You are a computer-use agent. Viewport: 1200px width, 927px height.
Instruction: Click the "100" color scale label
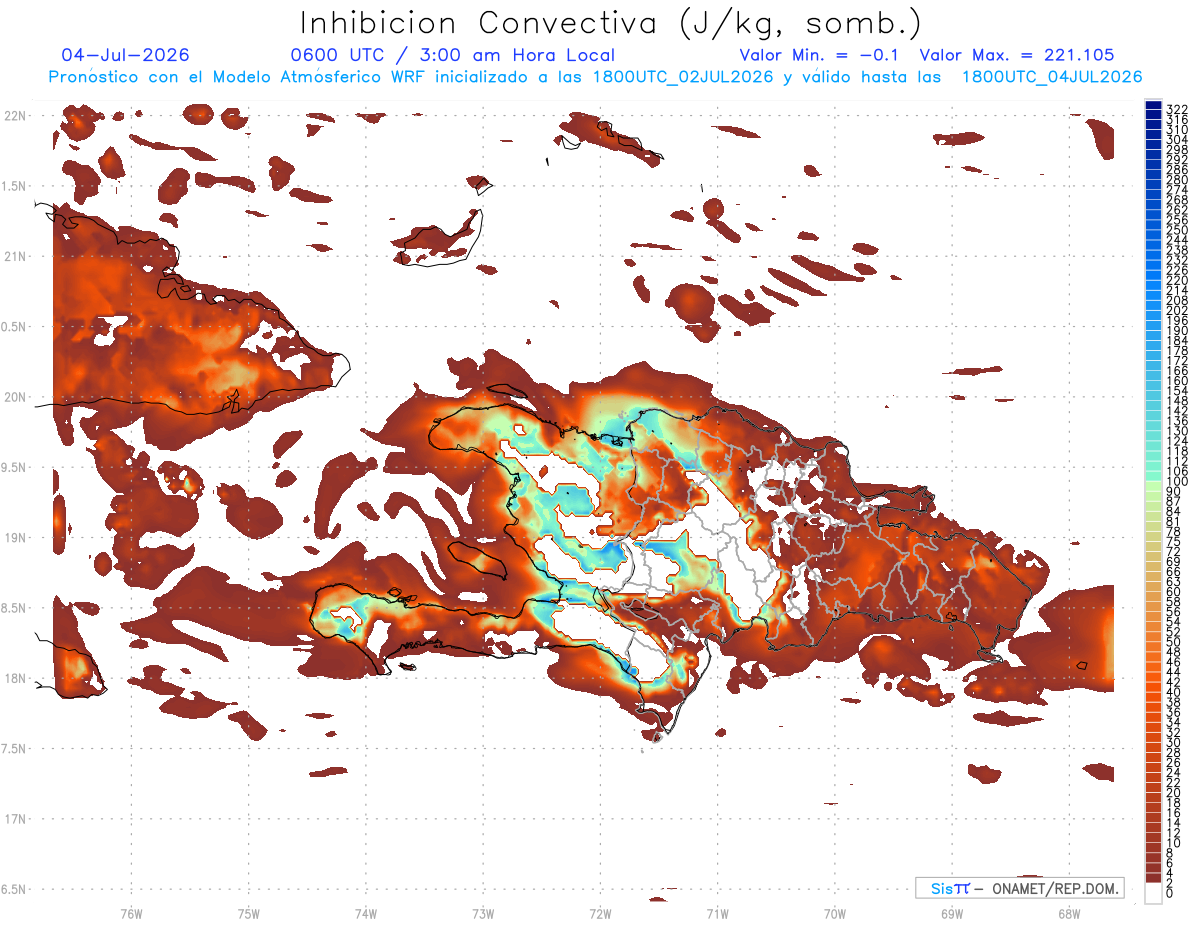1176,482
